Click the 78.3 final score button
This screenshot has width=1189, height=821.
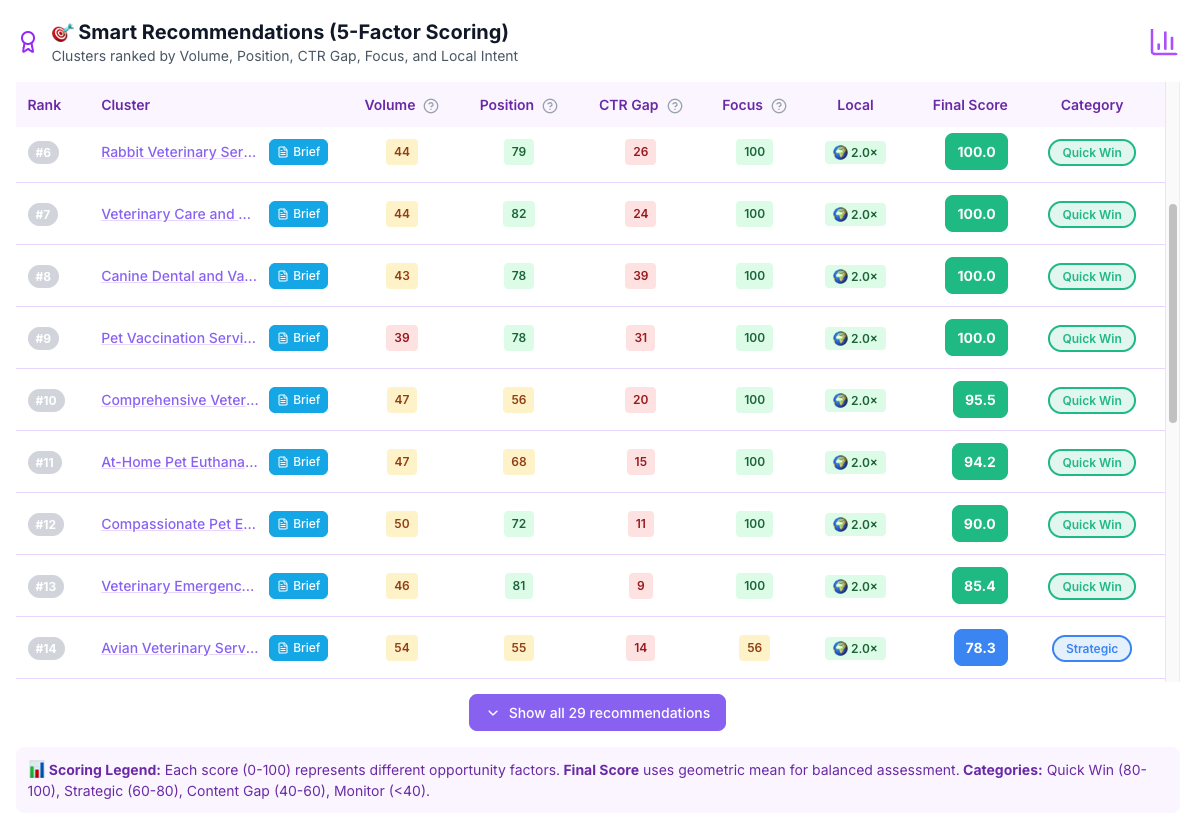point(980,648)
